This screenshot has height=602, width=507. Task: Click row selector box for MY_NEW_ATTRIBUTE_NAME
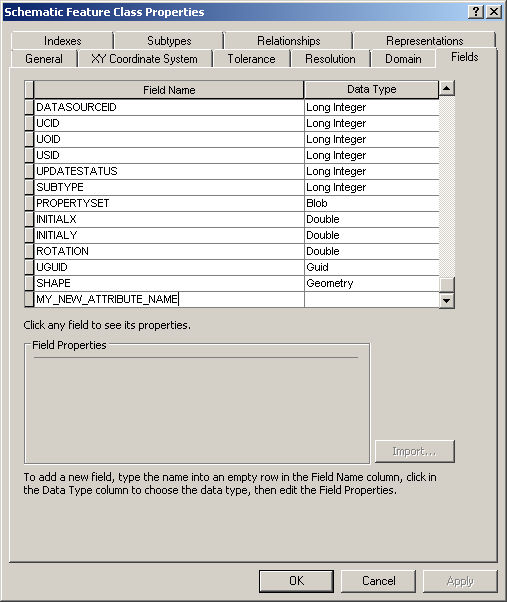click(29, 299)
